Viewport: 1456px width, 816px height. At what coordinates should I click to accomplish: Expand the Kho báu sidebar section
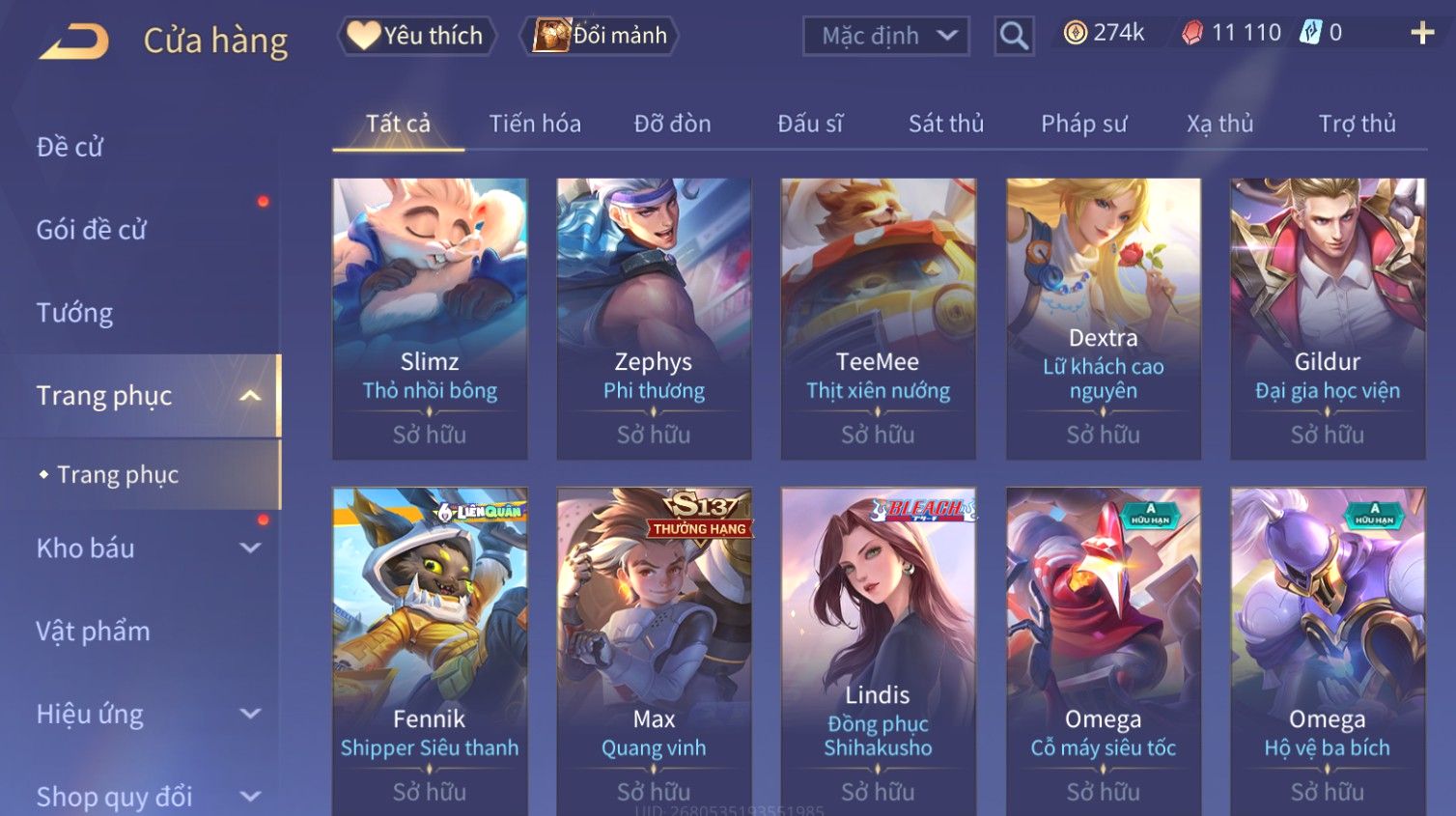pyautogui.click(x=250, y=548)
